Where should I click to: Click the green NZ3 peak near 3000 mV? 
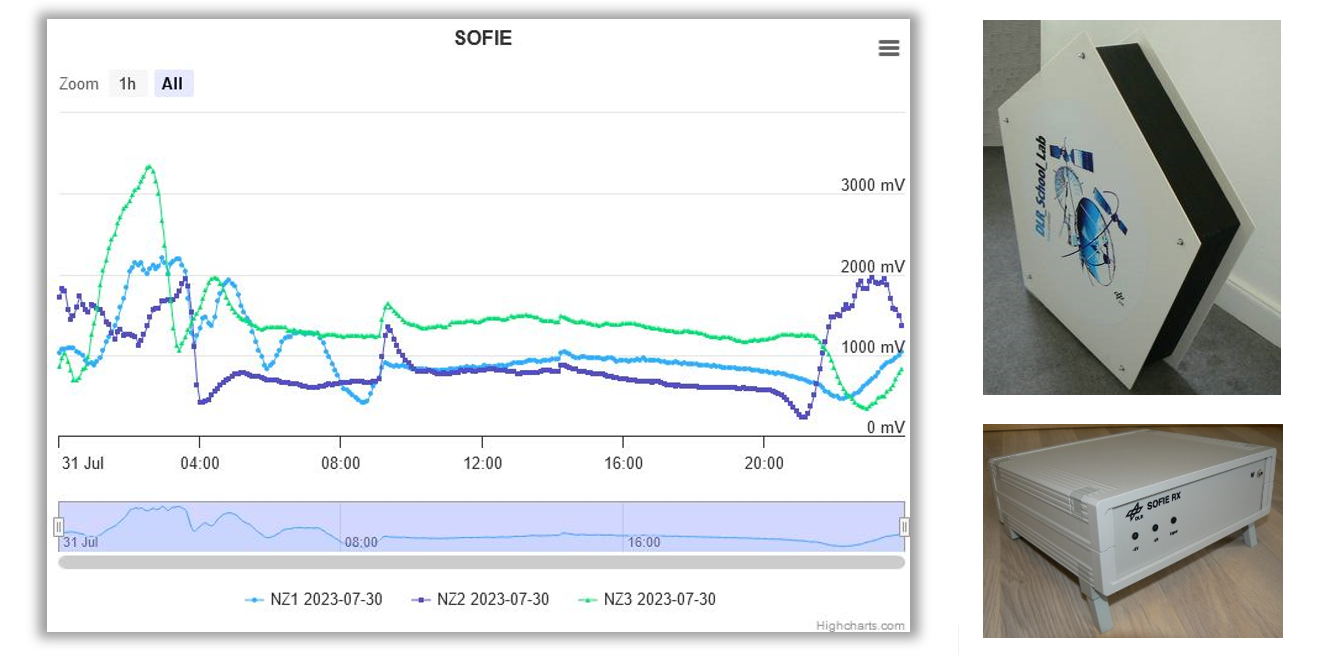tap(149, 167)
